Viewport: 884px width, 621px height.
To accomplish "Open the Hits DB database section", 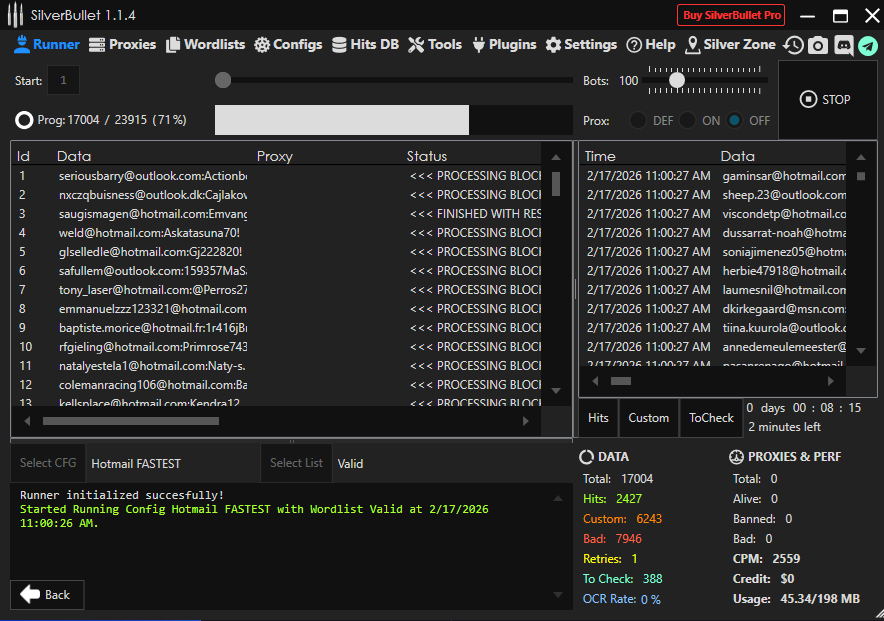I will click(x=365, y=45).
